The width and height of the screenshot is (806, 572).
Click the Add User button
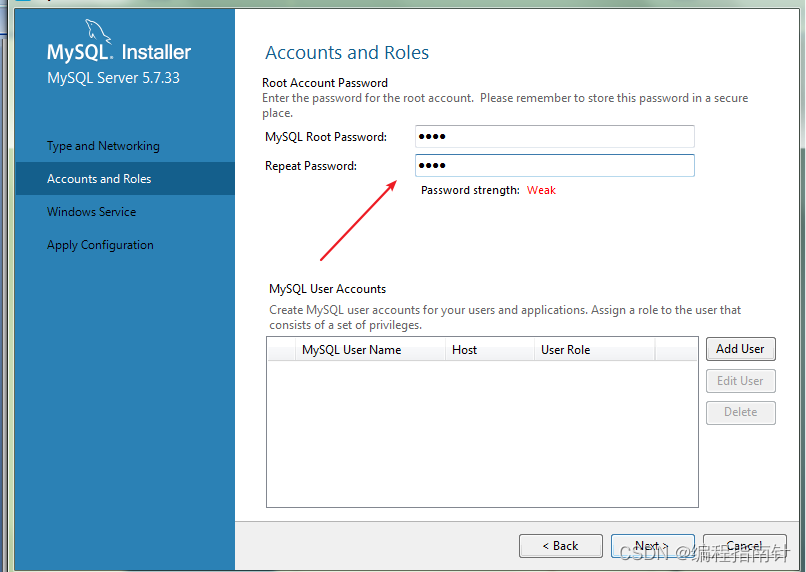point(740,349)
